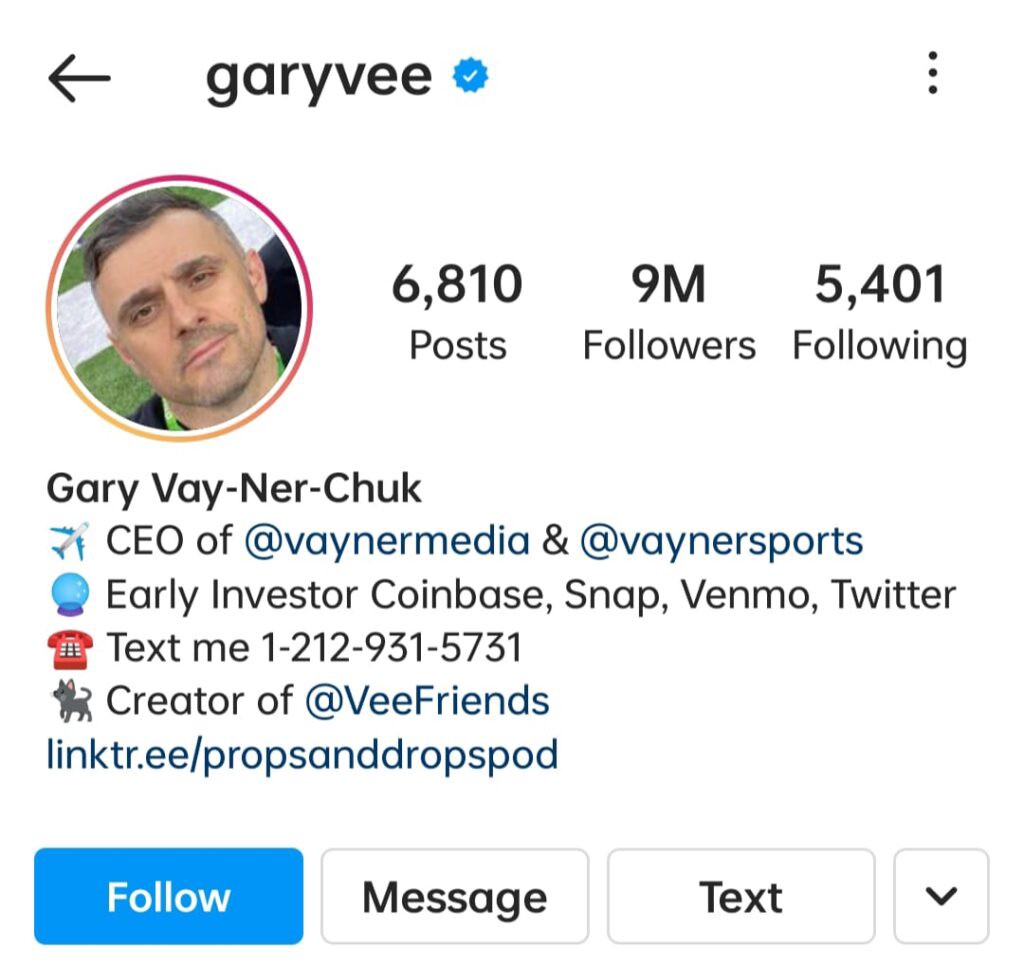This screenshot has width=1024, height=964.
Task: Expand suggested accounts chevron dropdown
Action: 941,896
